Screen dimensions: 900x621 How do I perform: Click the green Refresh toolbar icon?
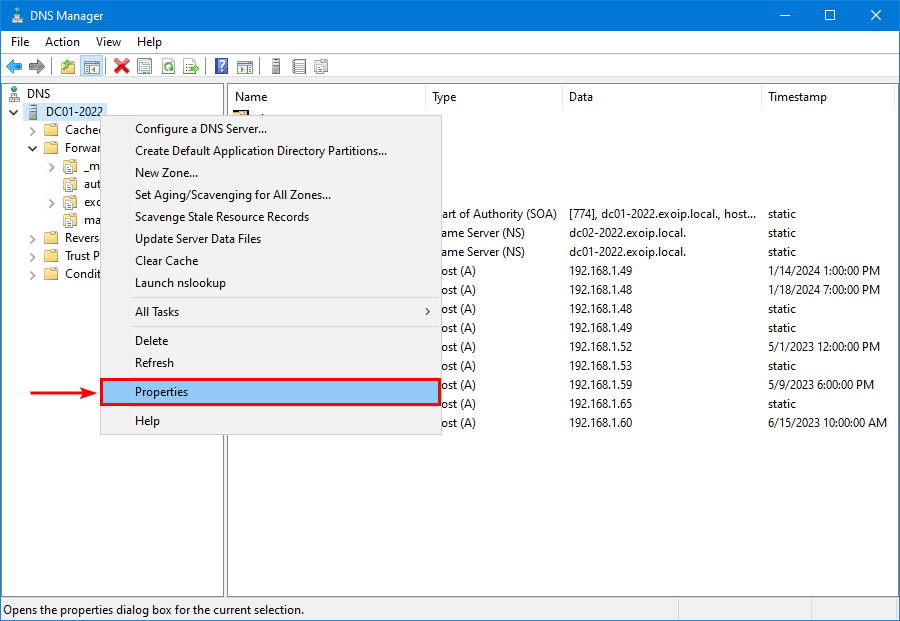[168, 67]
